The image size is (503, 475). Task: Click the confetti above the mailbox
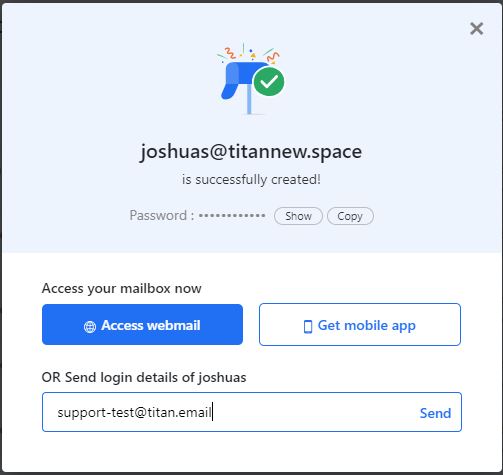[249, 53]
